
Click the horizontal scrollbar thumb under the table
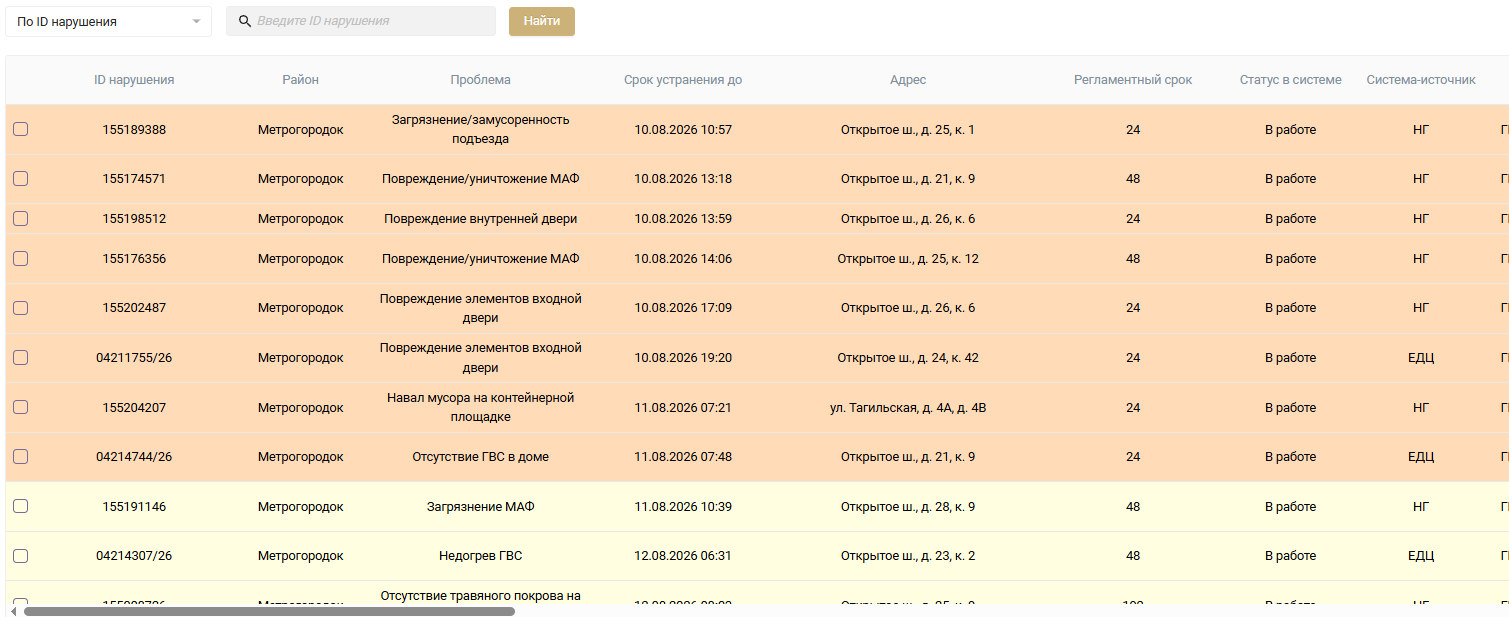click(269, 611)
